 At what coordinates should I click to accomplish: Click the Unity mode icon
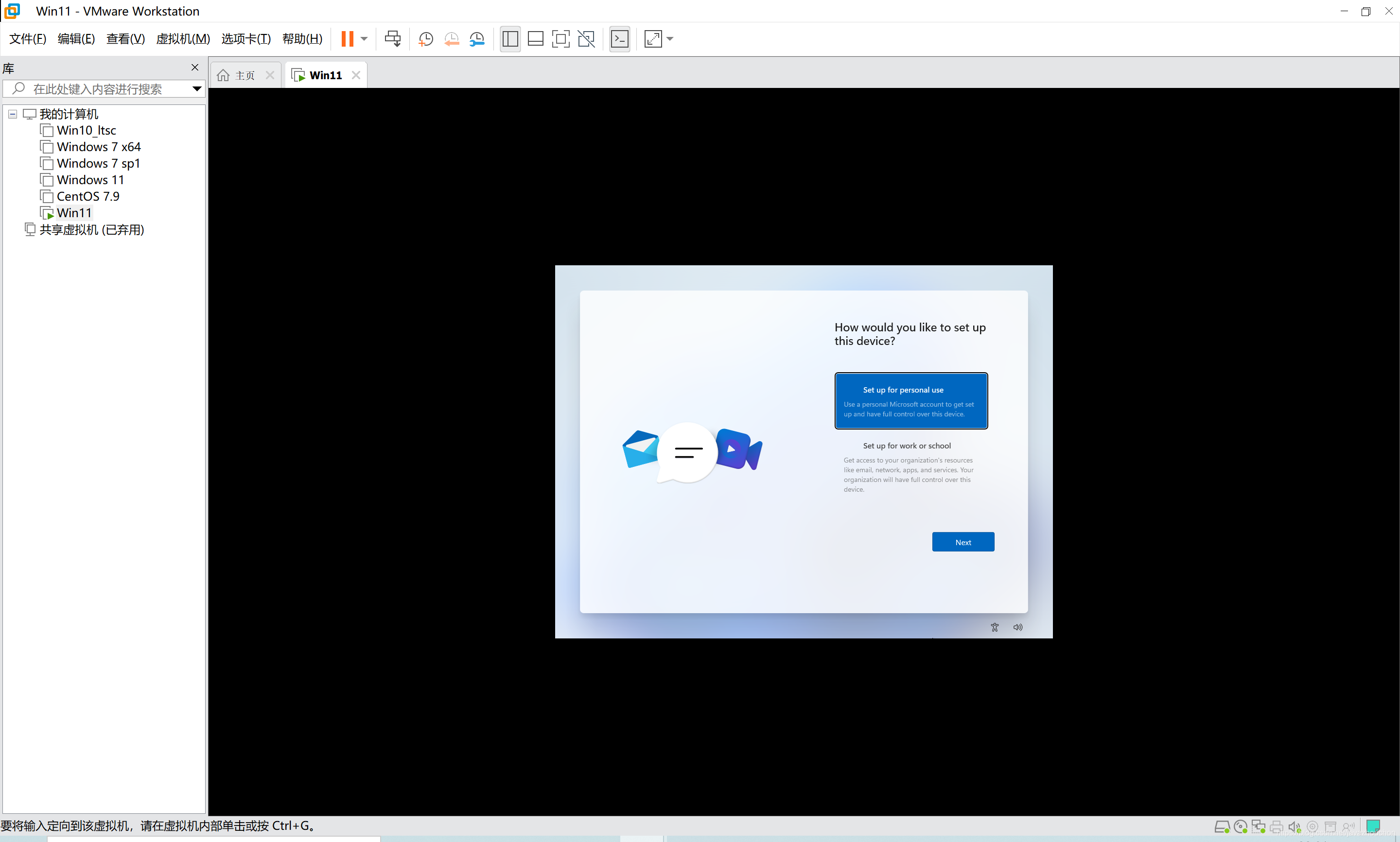click(x=586, y=38)
